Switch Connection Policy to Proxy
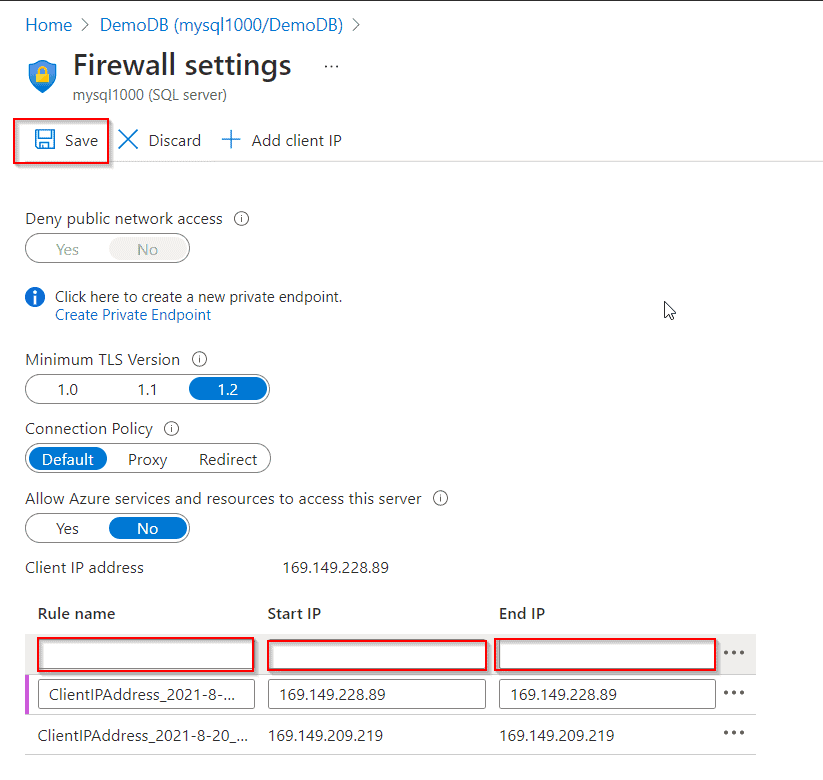Viewport: 823px width, 780px height. 147,459
